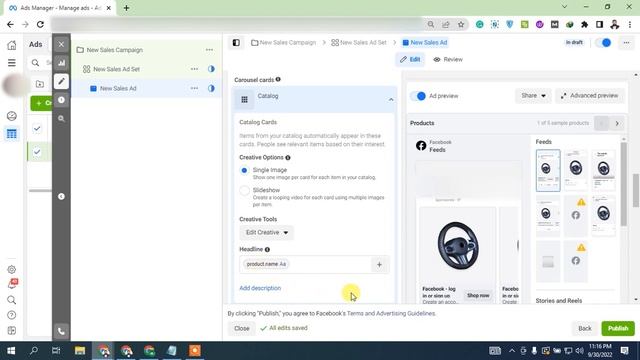Open the Share dropdown
Image resolution: width=640 pixels, height=360 pixels.
click(x=533, y=96)
